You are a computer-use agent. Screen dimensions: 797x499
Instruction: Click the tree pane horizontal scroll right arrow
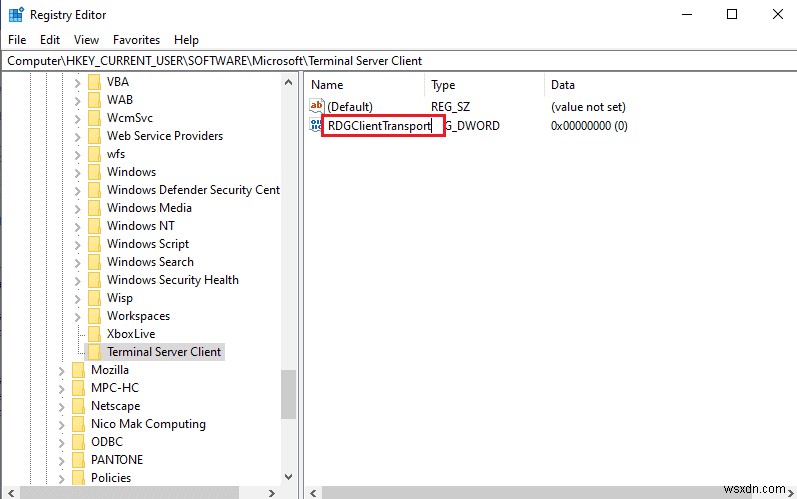point(271,493)
